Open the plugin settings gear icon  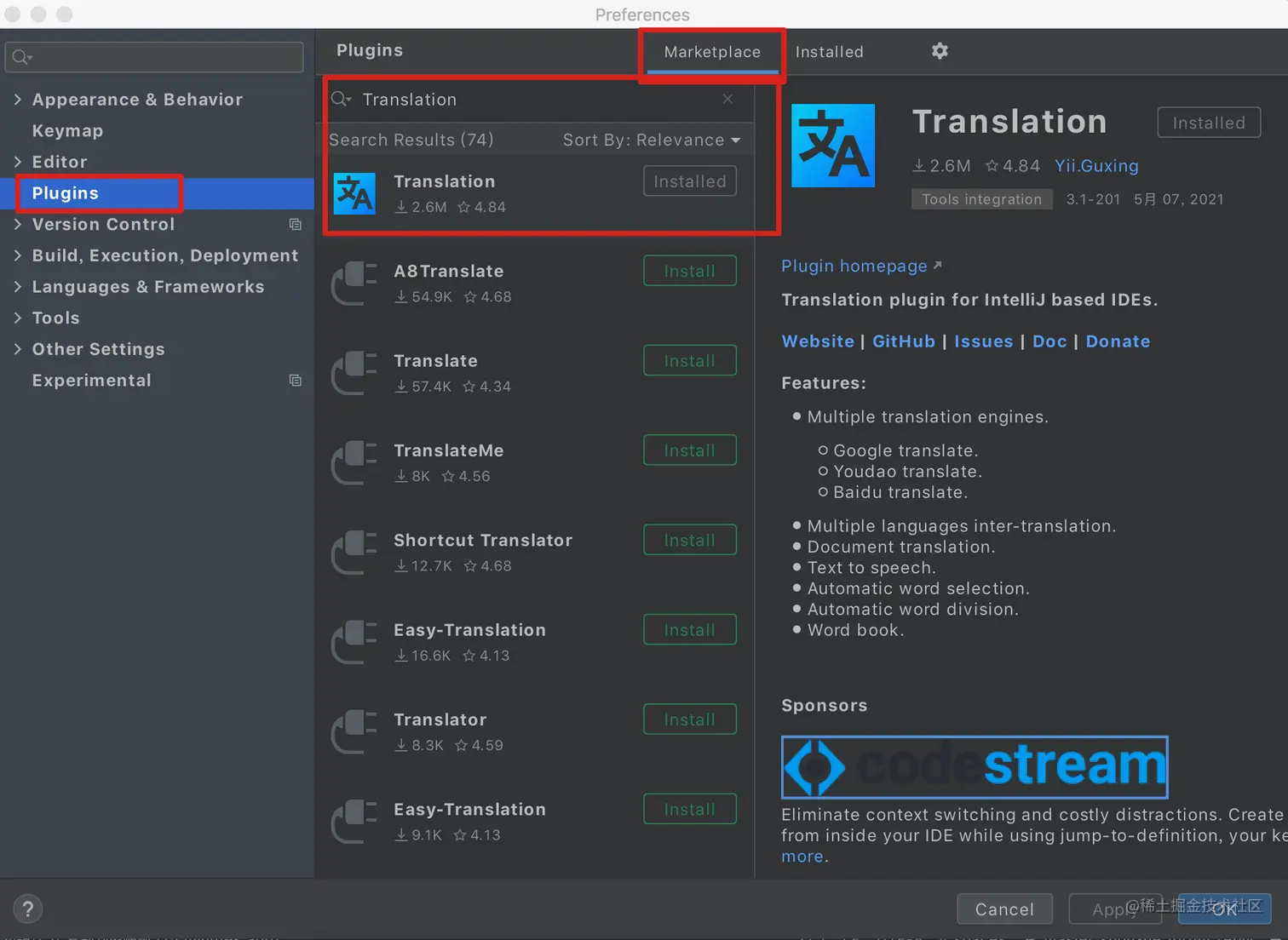940,51
